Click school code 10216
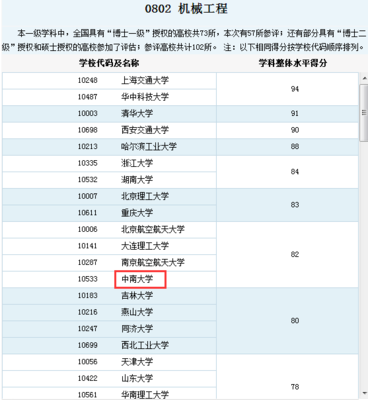Viewport: 368px width, 400px height. 88,312
